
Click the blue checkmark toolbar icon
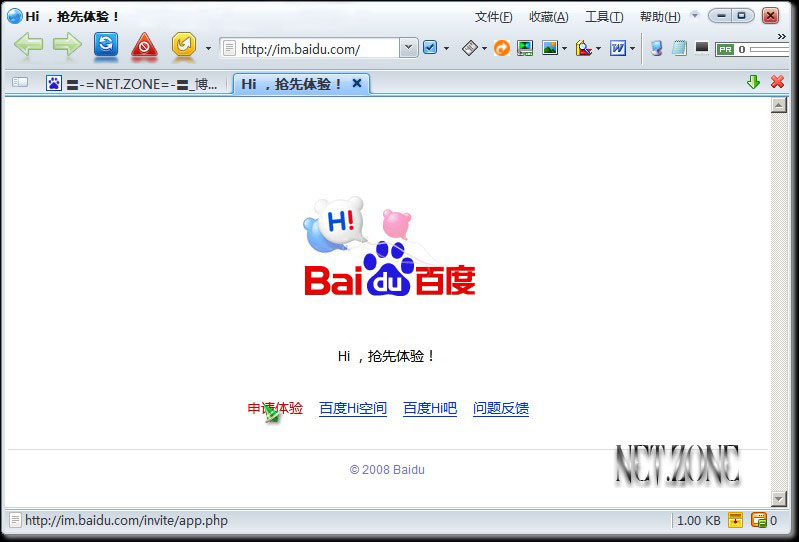click(x=430, y=48)
